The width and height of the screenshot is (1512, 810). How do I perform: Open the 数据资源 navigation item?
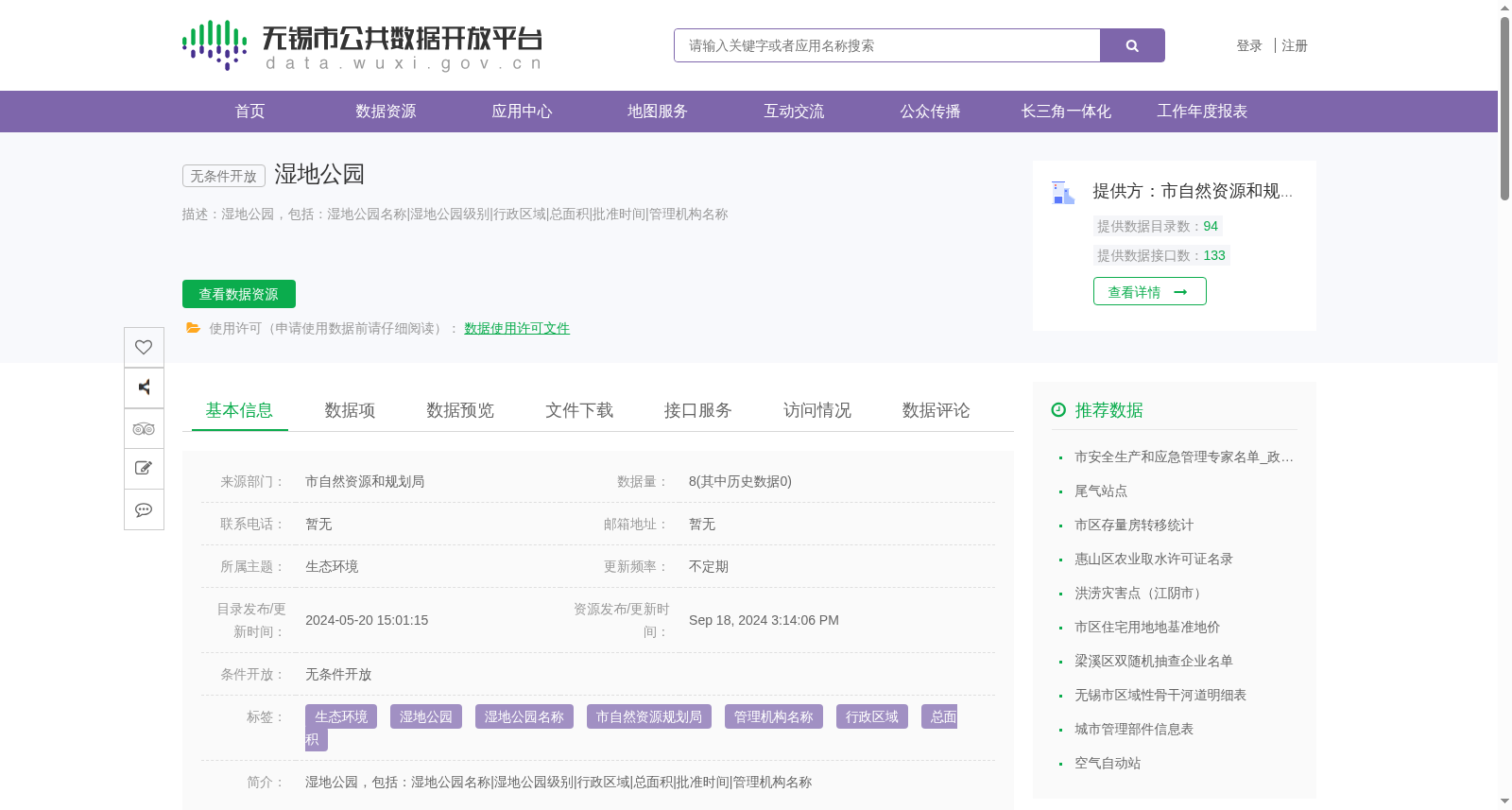(386, 112)
